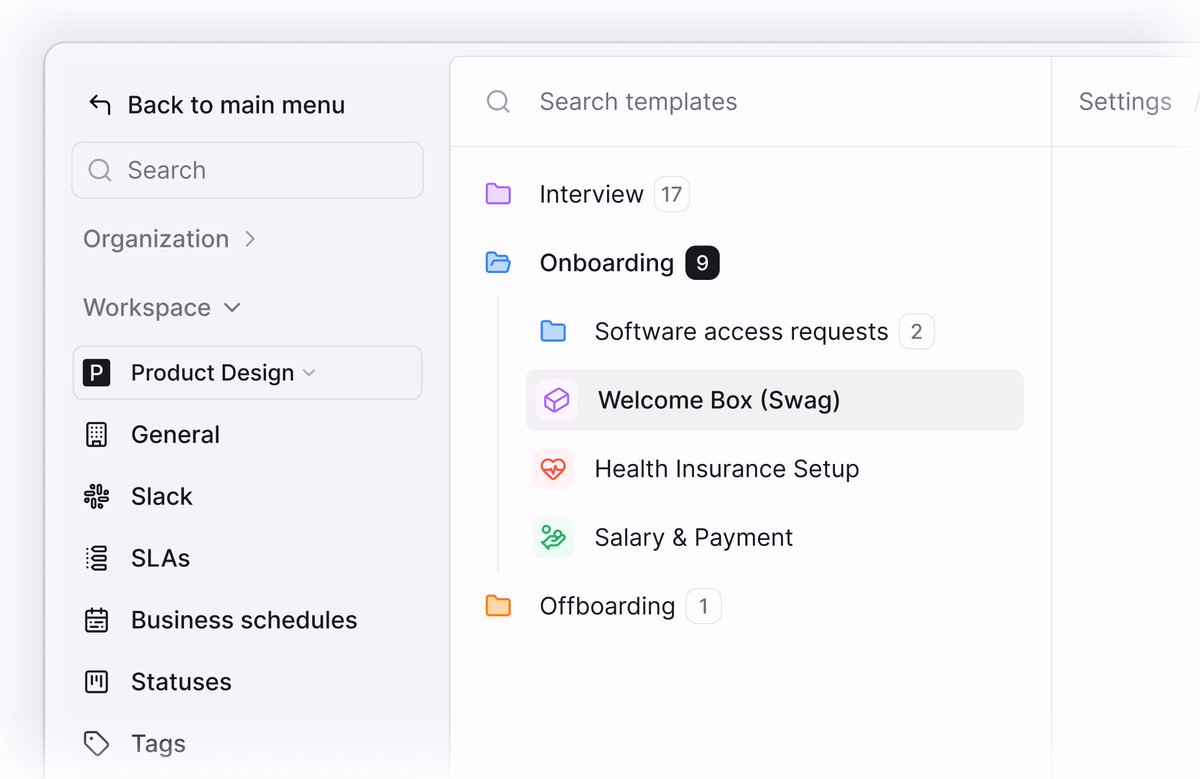Open the Salary & Payment template

(693, 538)
